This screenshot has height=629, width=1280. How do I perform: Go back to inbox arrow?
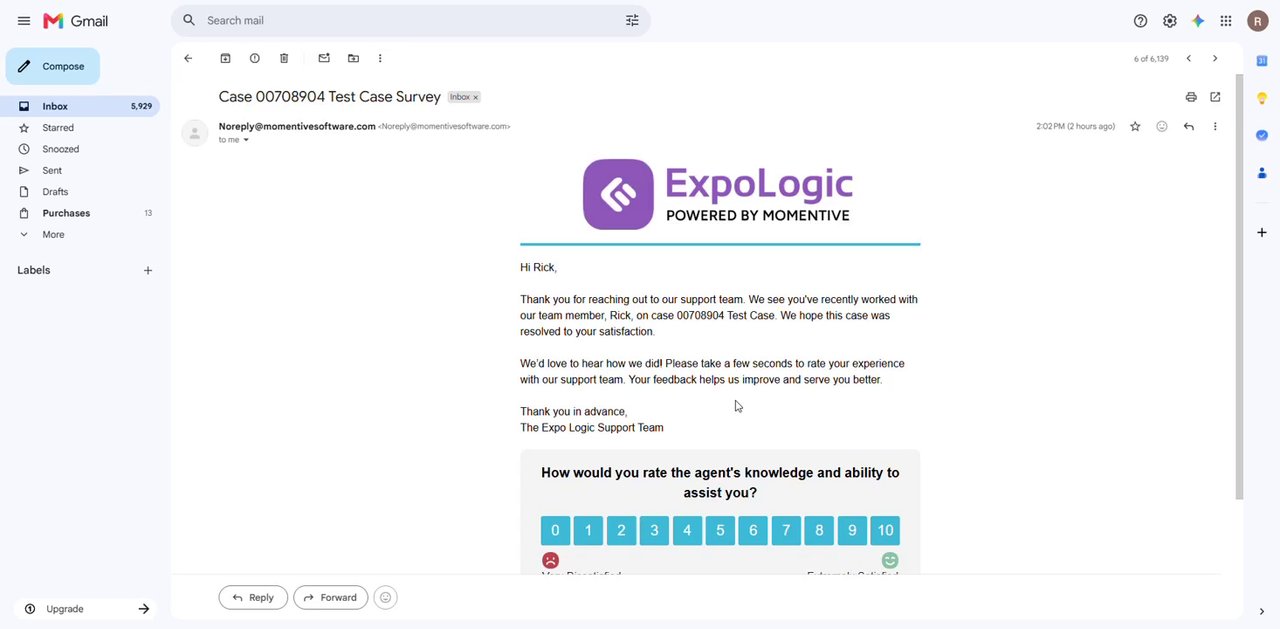click(x=188, y=58)
